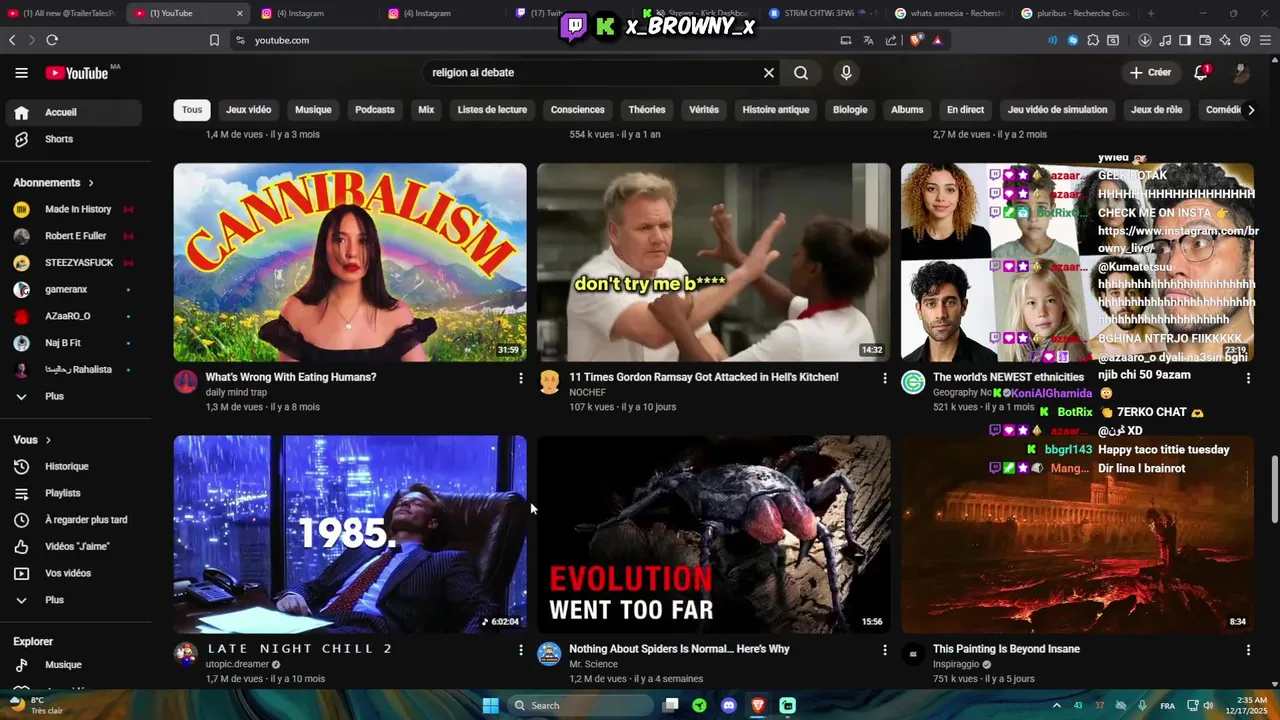Open the YouTube hamburger guide menu
Screen dimensions: 1280x720
pos(21,72)
